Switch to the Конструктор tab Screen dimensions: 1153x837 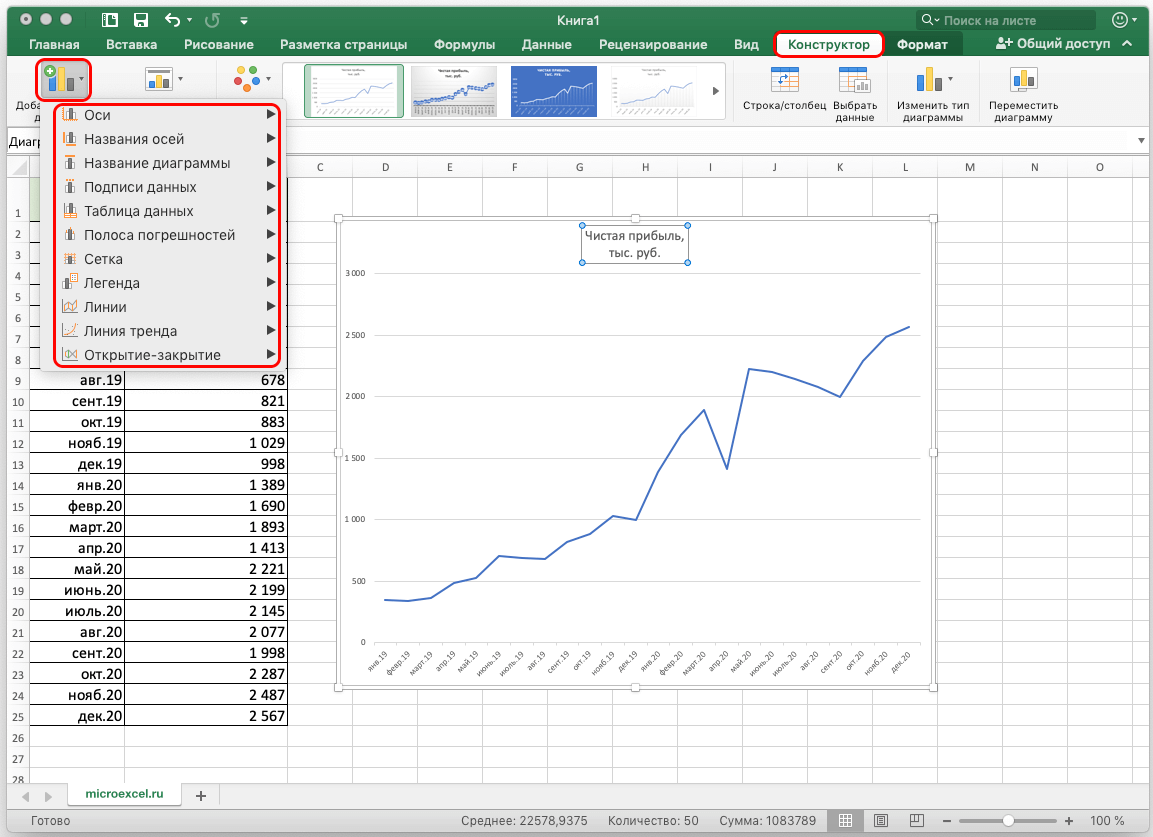(x=829, y=44)
